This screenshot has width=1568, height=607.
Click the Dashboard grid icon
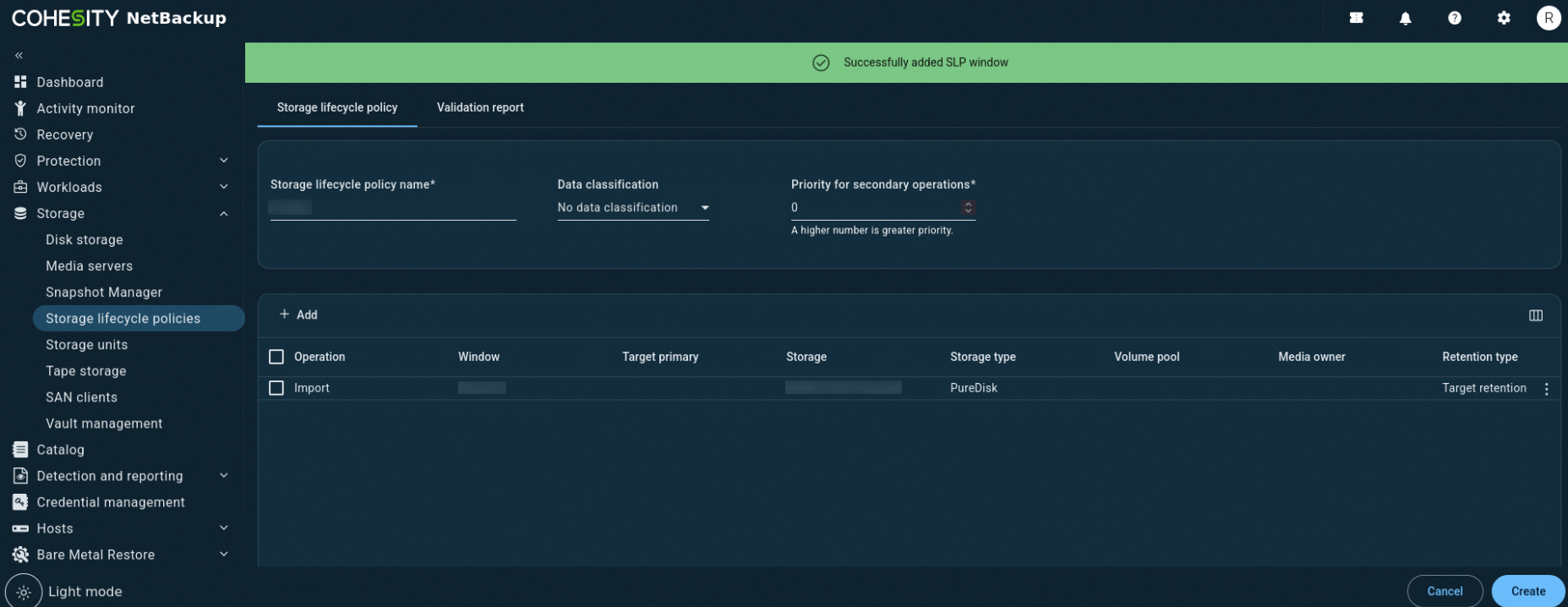(20, 82)
